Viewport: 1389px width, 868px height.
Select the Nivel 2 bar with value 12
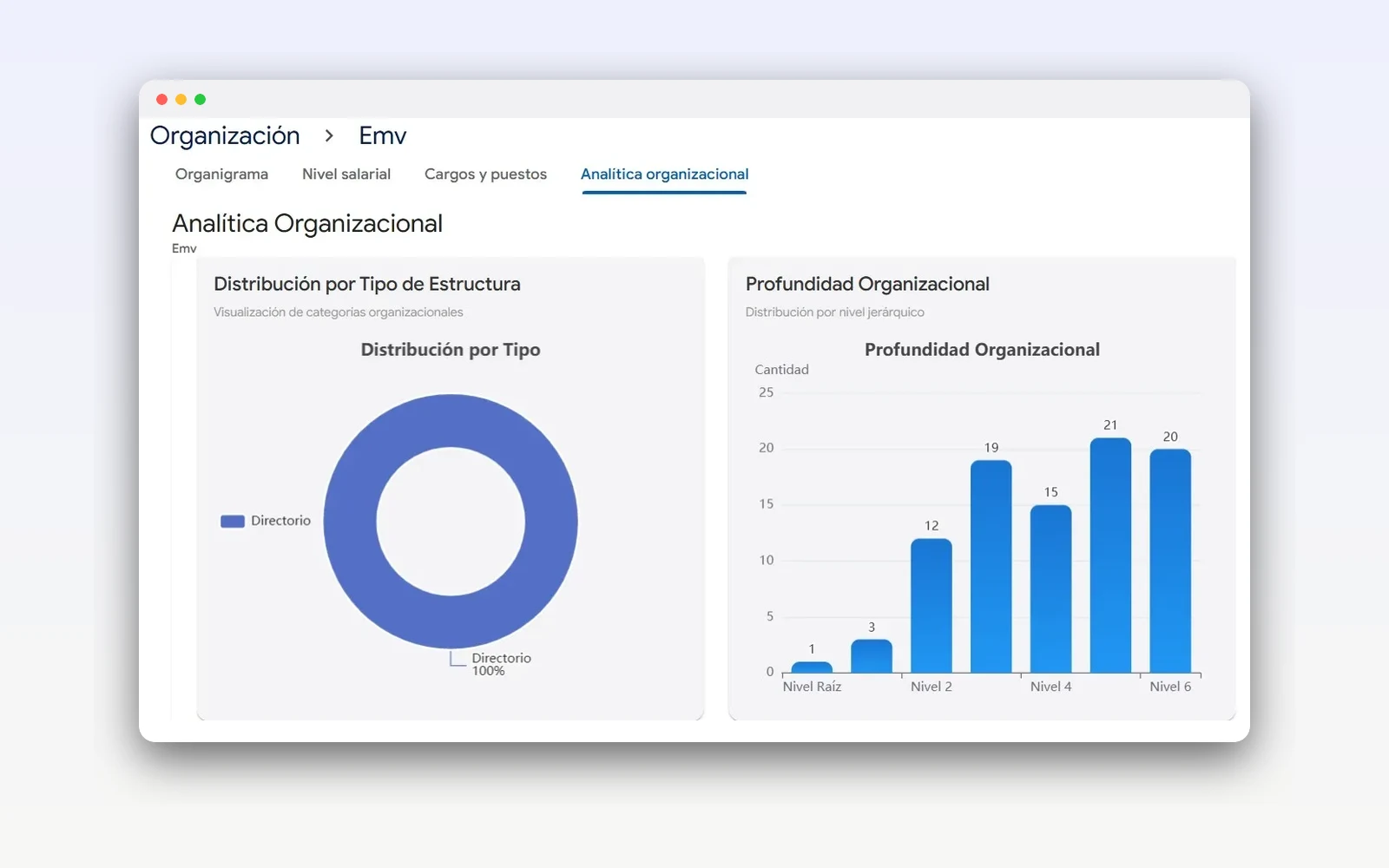(931, 606)
